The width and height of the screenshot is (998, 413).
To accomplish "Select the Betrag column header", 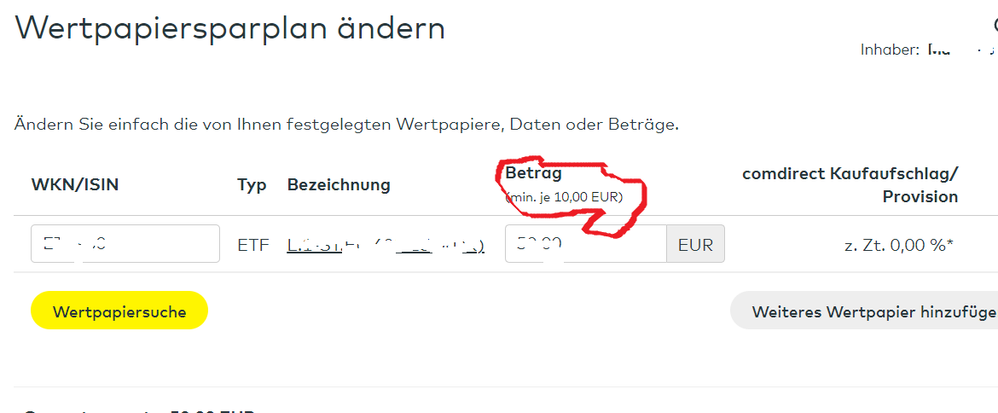I will pos(533,174).
